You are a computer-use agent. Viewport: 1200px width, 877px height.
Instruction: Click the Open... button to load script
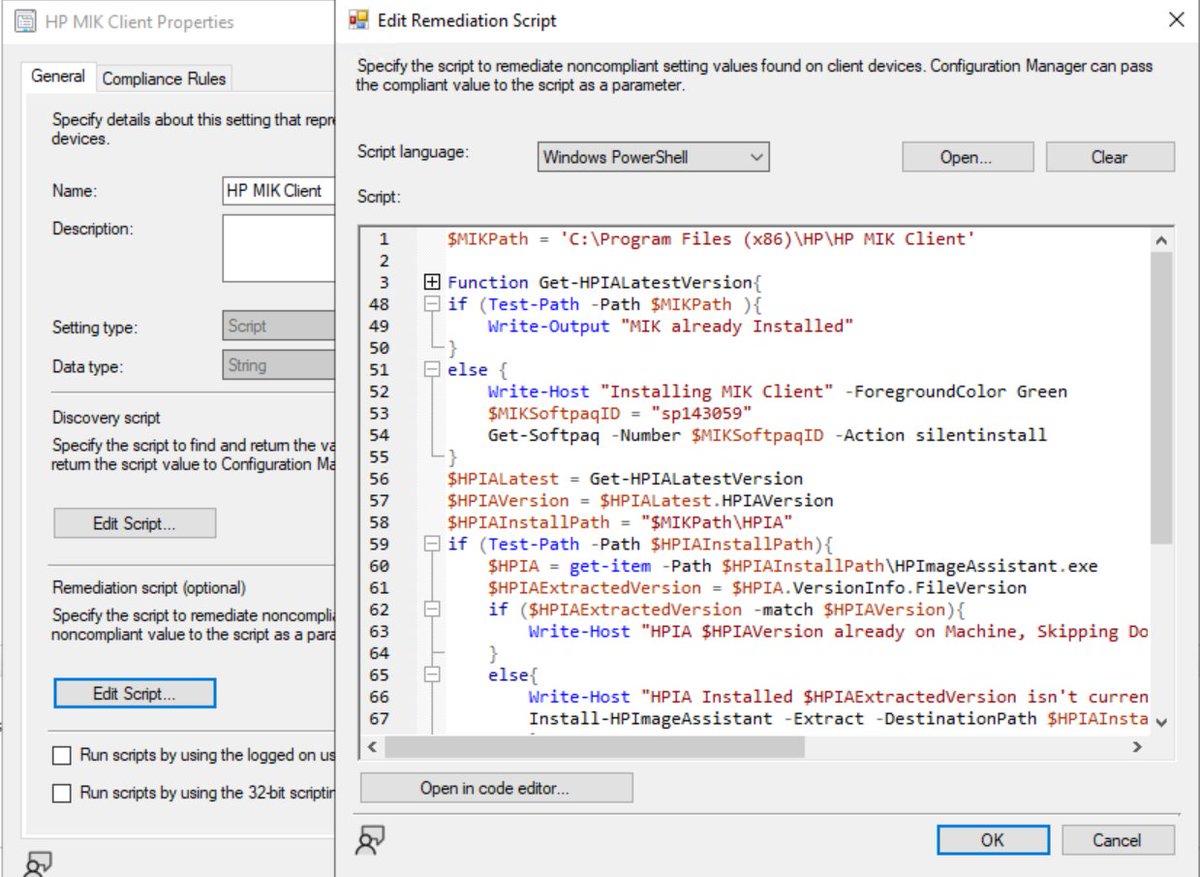click(966, 157)
